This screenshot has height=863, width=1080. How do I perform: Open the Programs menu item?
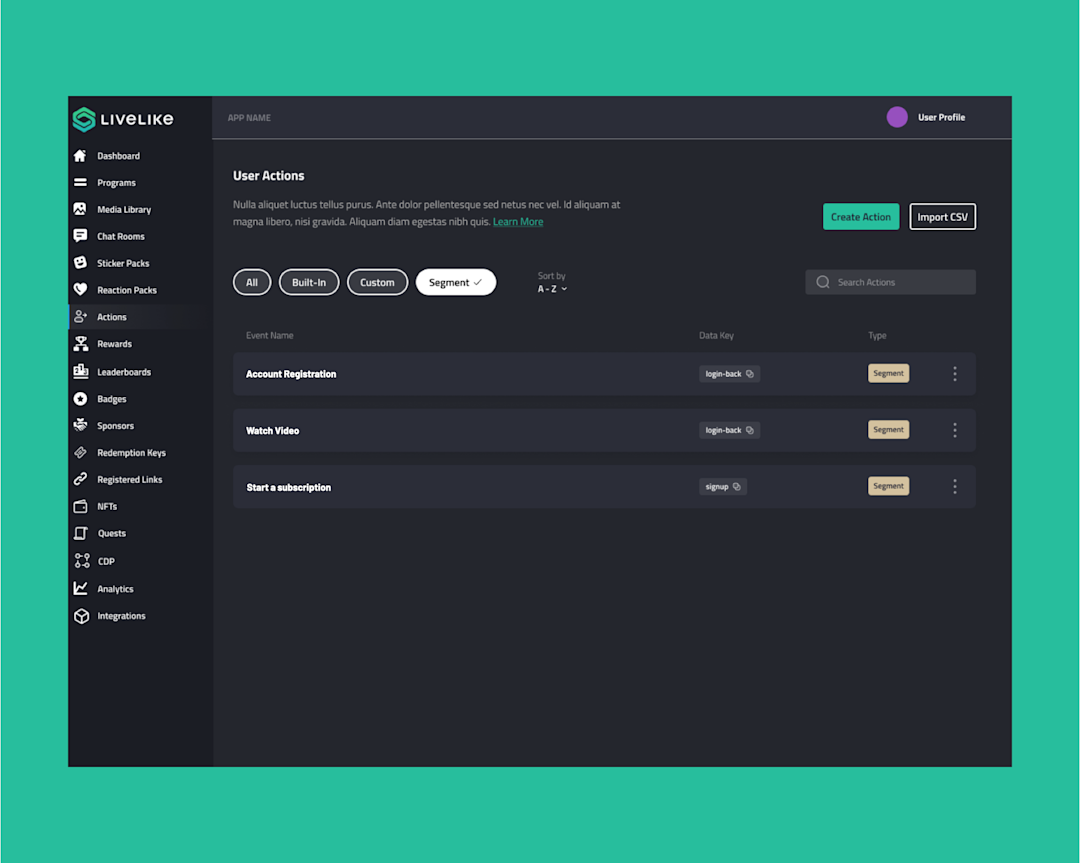click(116, 183)
